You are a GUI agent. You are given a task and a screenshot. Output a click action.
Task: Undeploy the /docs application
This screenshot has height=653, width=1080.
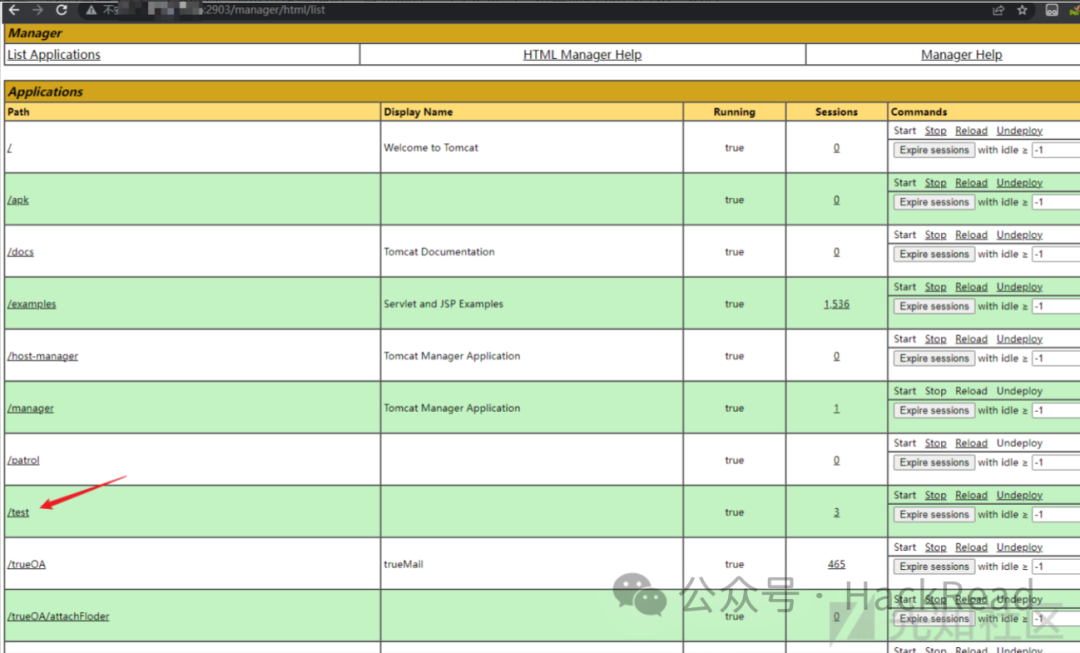pyautogui.click(x=1019, y=235)
